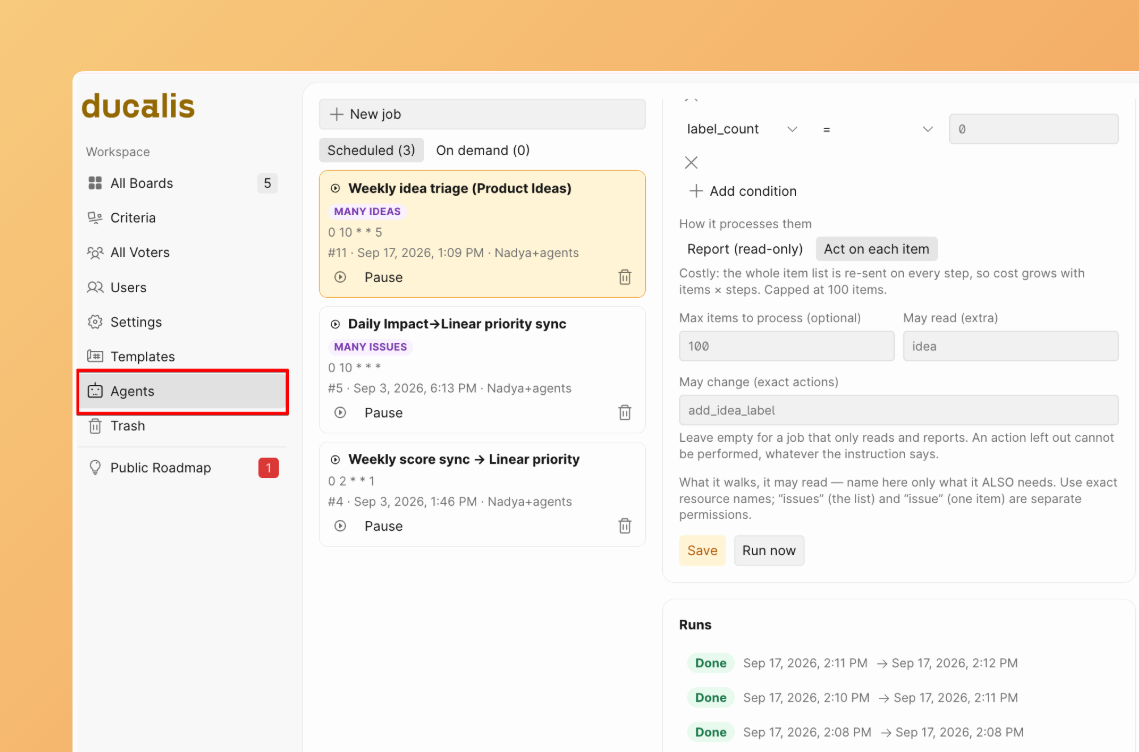1139x752 pixels.
Task: Open All Boards in sidebar
Action: pyautogui.click(x=182, y=183)
